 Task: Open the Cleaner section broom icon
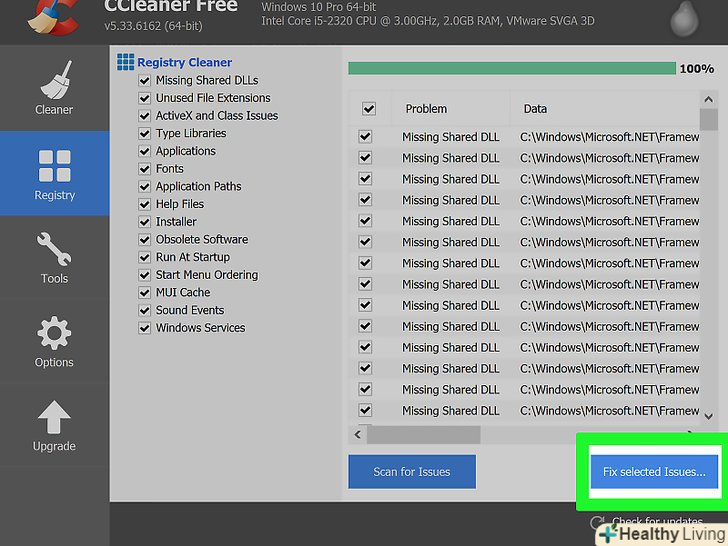pyautogui.click(x=56, y=80)
